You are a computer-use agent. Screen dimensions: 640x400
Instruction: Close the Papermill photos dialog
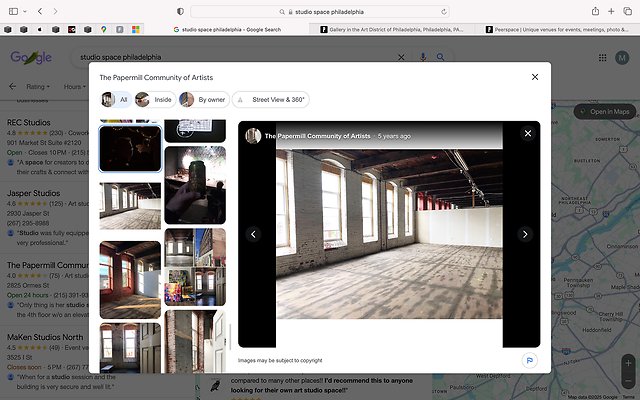[x=535, y=77]
